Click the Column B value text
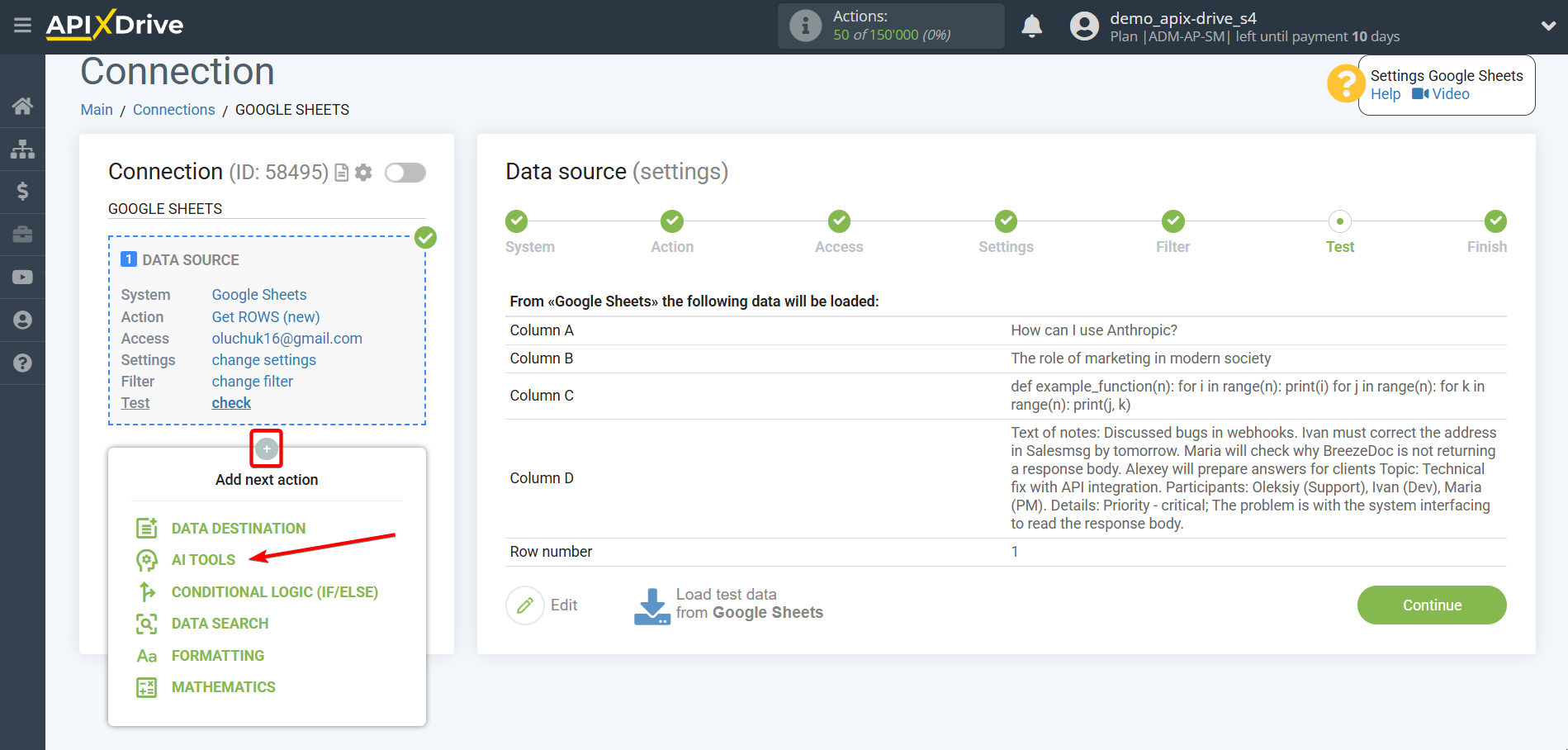Screen dimensions: 1568x750 click(x=1140, y=358)
